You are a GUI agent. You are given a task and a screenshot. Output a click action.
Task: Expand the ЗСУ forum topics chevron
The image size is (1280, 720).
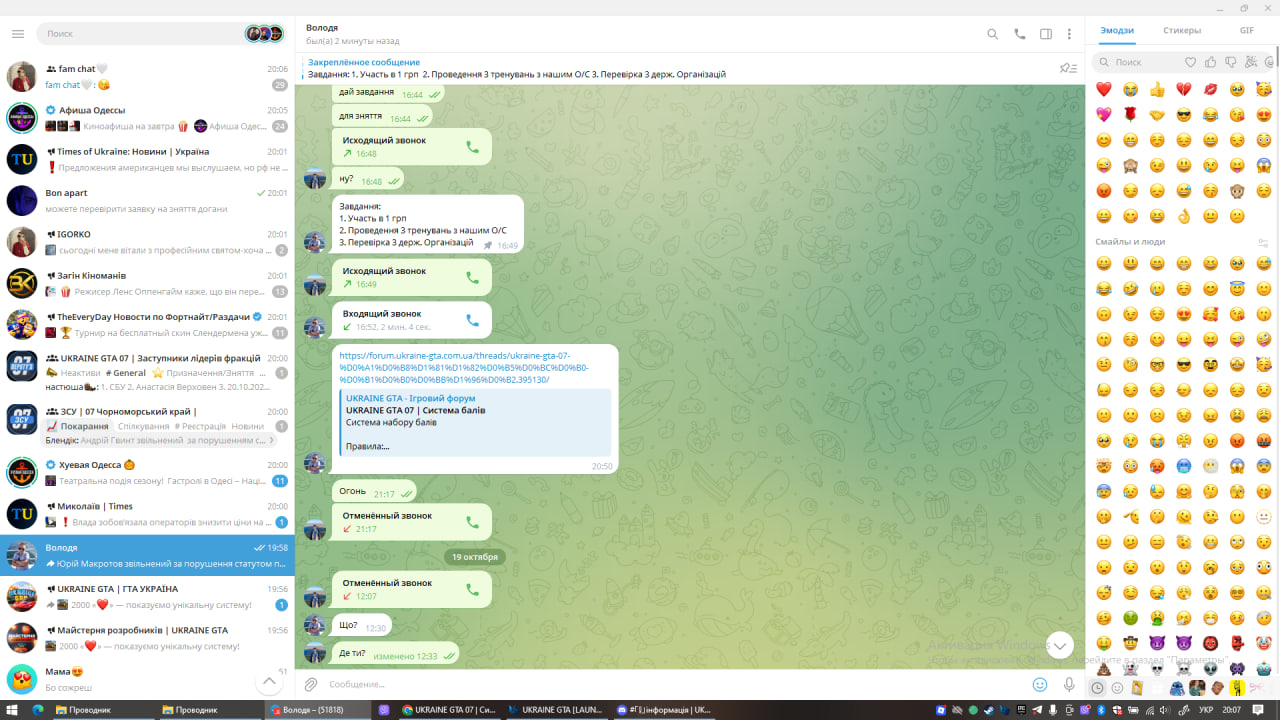click(x=271, y=440)
